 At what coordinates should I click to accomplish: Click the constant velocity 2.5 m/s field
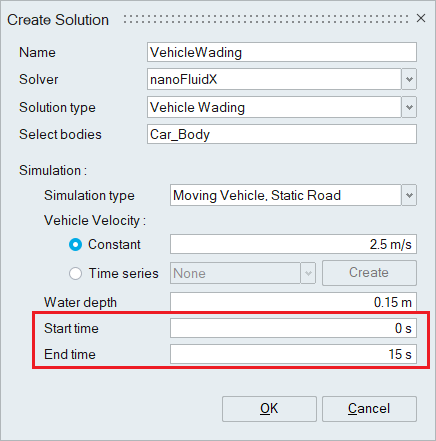pos(293,244)
